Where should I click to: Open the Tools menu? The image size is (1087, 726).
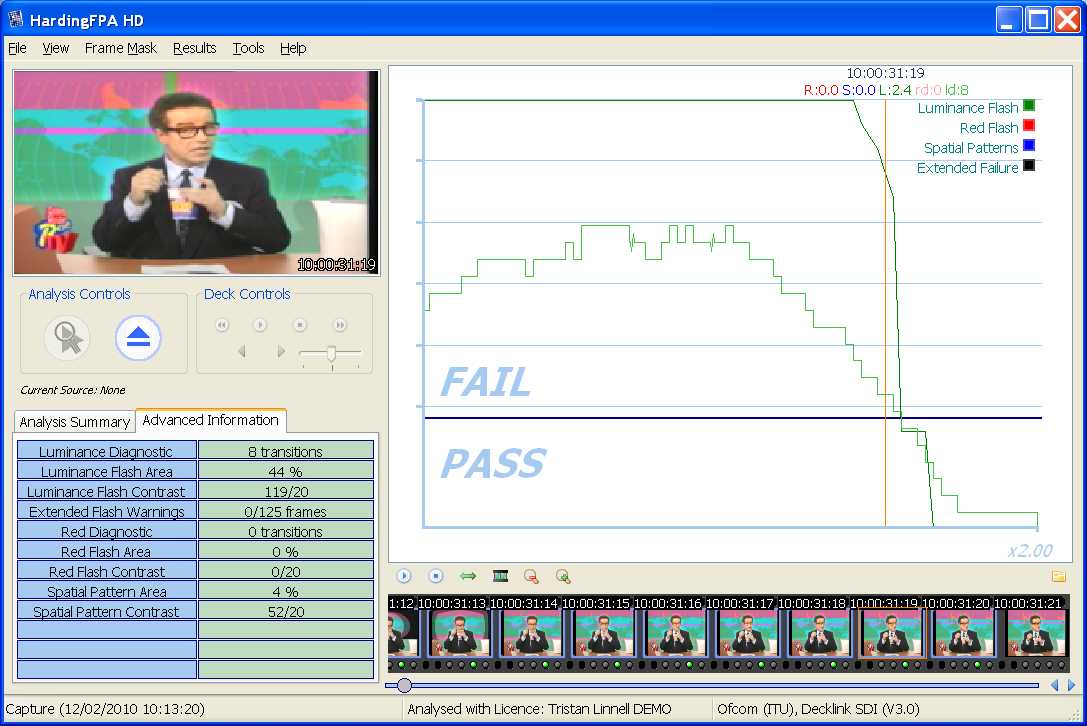pyautogui.click(x=248, y=48)
